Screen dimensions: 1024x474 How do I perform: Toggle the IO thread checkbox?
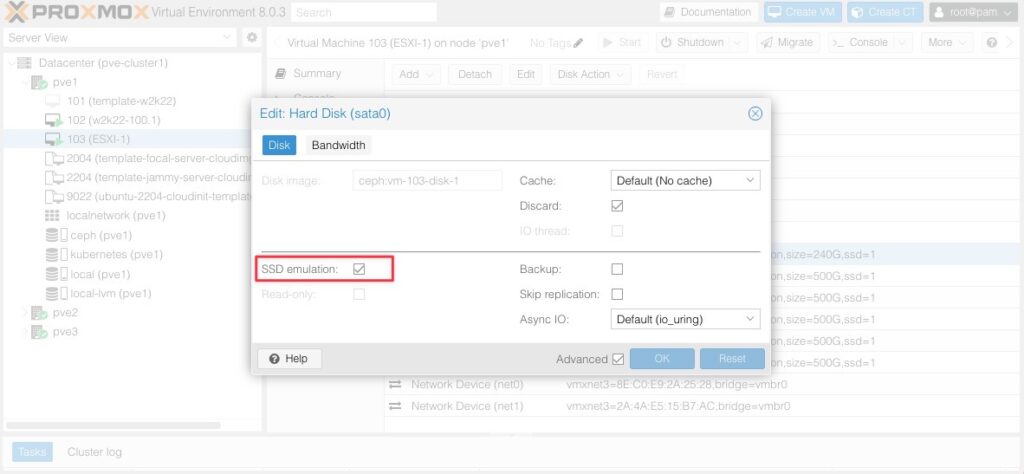click(616, 230)
